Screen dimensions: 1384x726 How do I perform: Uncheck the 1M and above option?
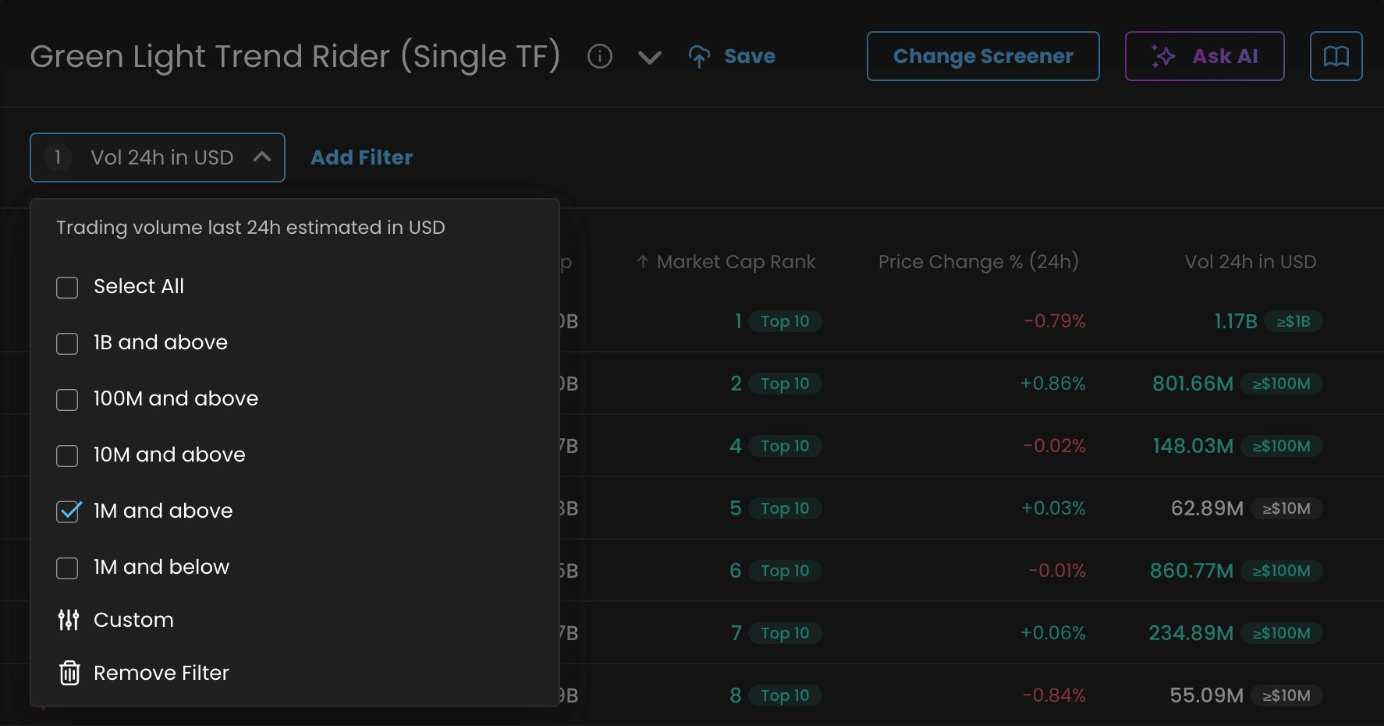67,511
